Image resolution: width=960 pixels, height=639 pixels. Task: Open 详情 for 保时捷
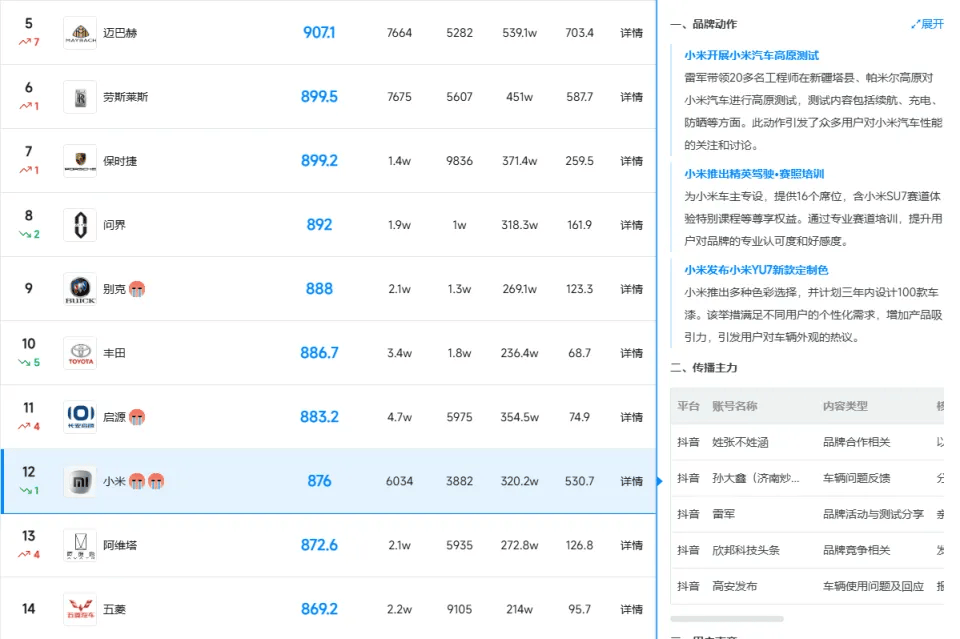pos(631,161)
